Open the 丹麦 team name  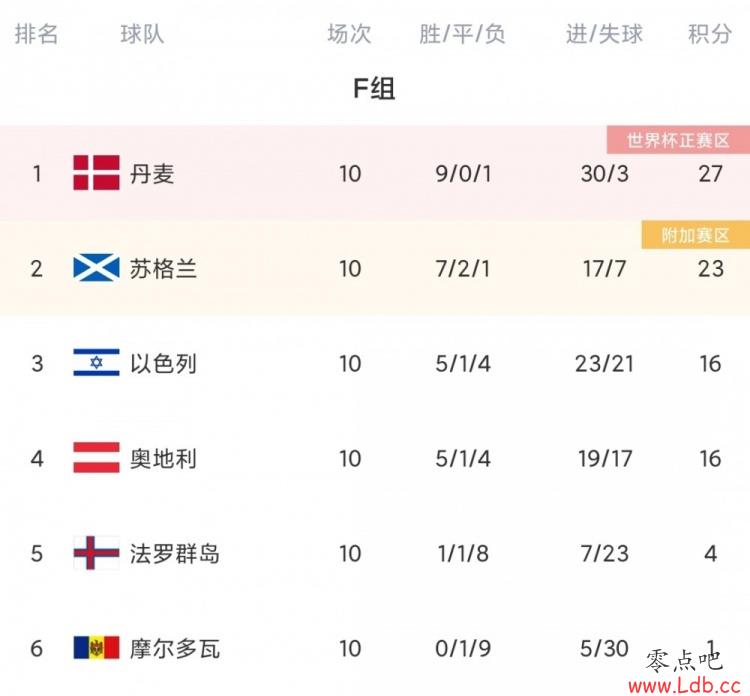click(152, 173)
